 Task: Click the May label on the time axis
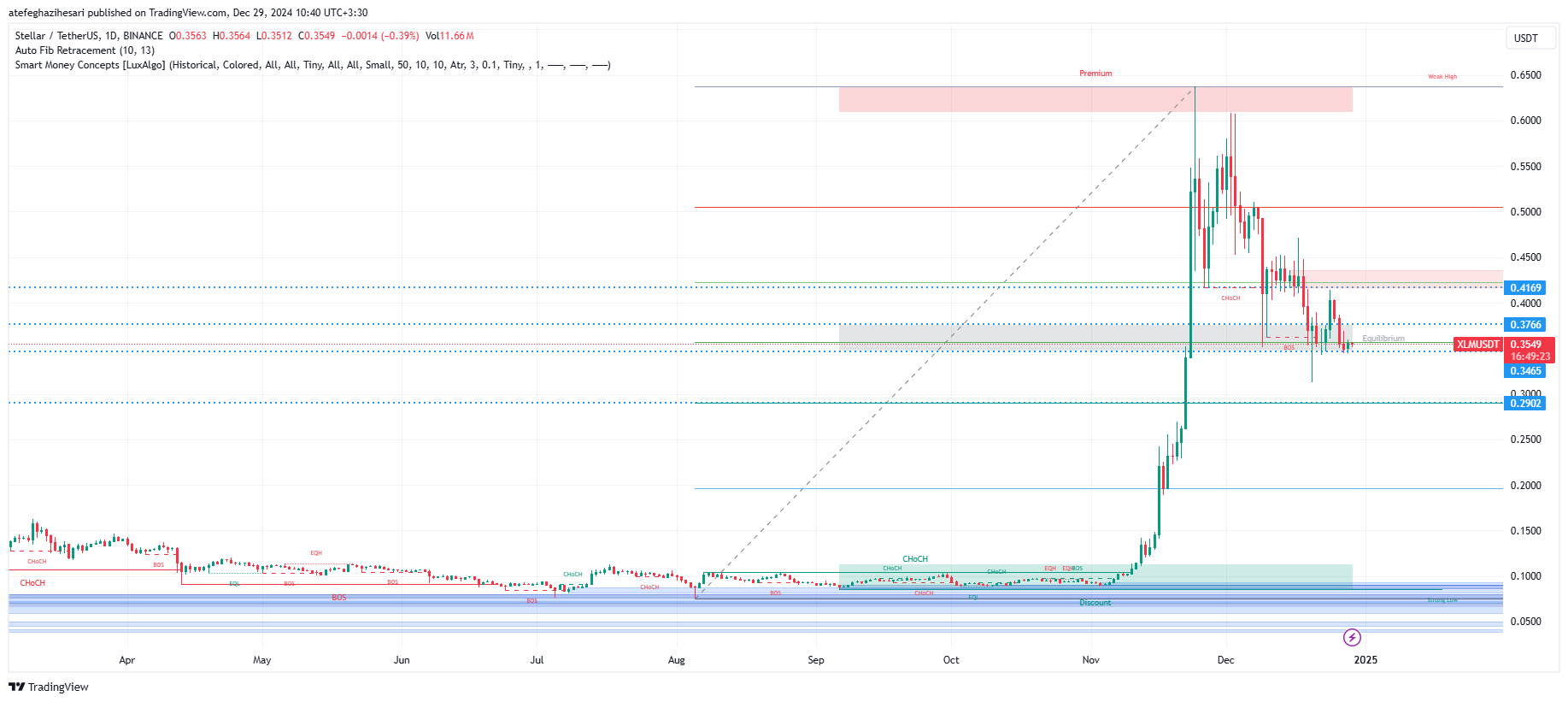(262, 660)
